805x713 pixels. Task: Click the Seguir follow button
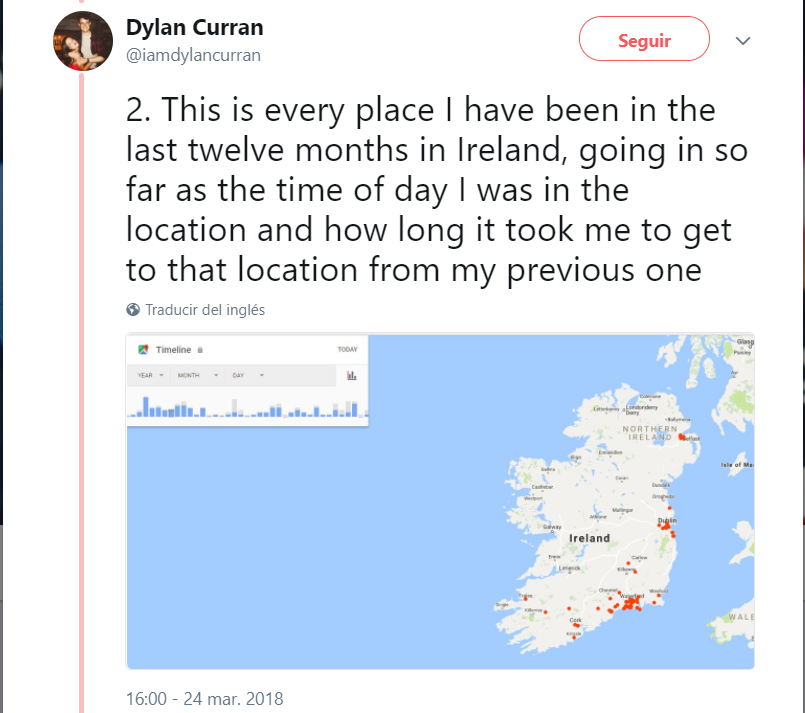pyautogui.click(x=644, y=39)
